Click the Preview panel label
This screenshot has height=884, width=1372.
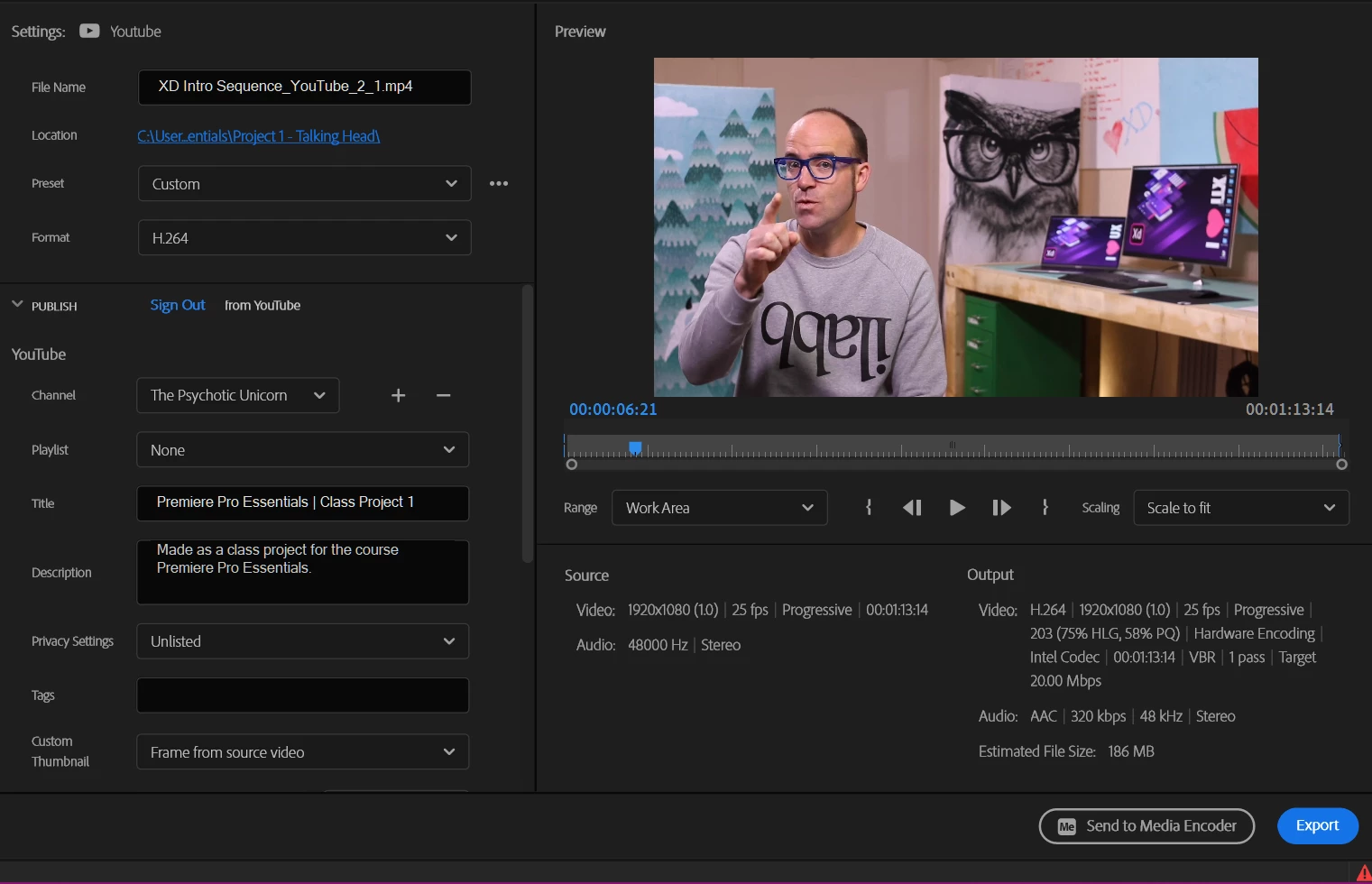point(580,32)
